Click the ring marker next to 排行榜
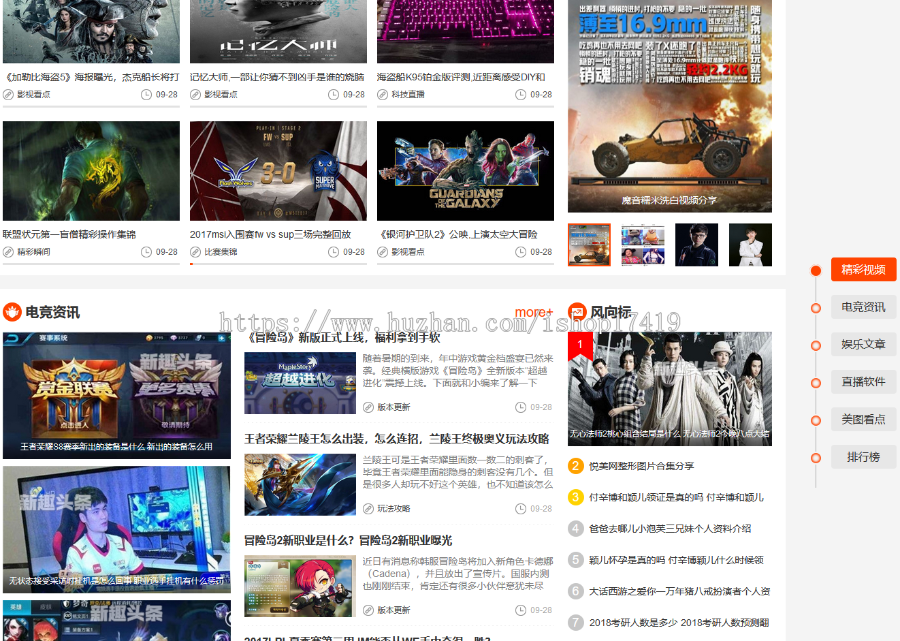Viewport: 900px width, 641px height. [816, 458]
